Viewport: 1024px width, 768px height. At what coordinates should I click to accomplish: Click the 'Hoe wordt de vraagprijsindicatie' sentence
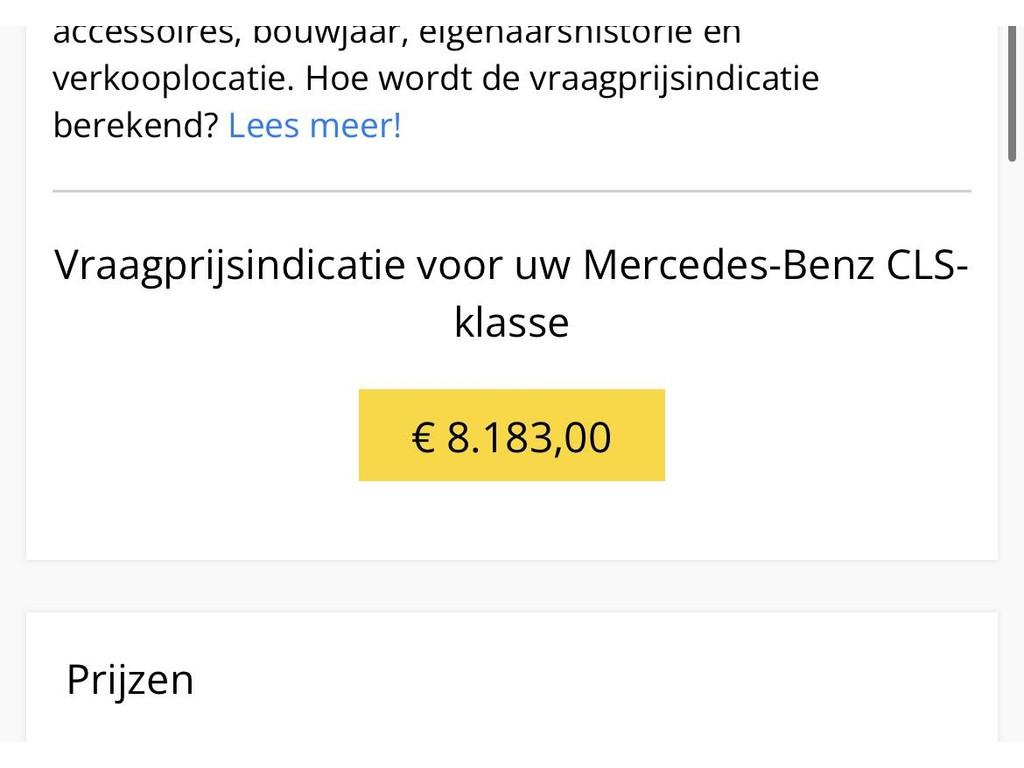562,79
